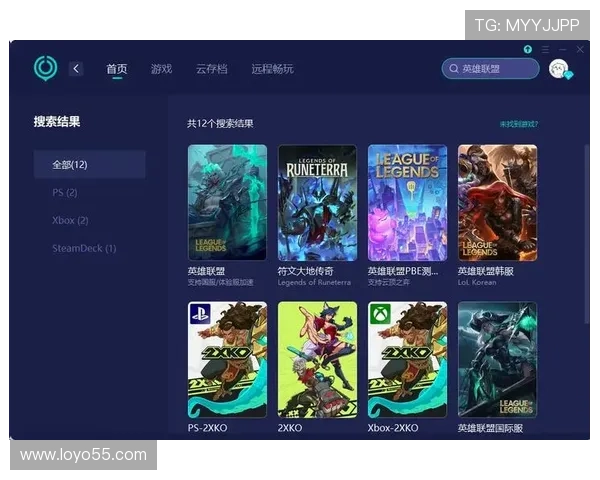Click the 支持云顶之弈 subtitle text
Screen dimensions: 600x480
click(x=388, y=282)
